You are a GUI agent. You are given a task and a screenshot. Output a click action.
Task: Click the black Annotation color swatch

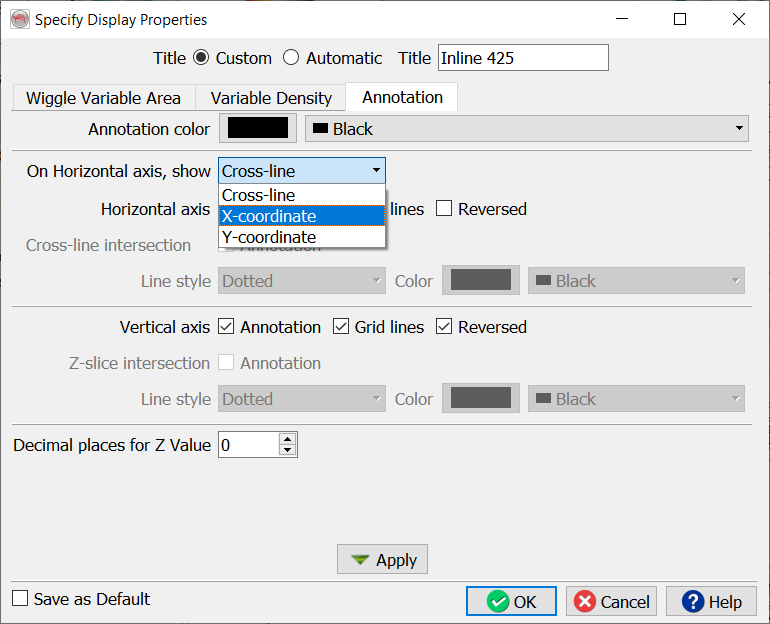pos(258,128)
